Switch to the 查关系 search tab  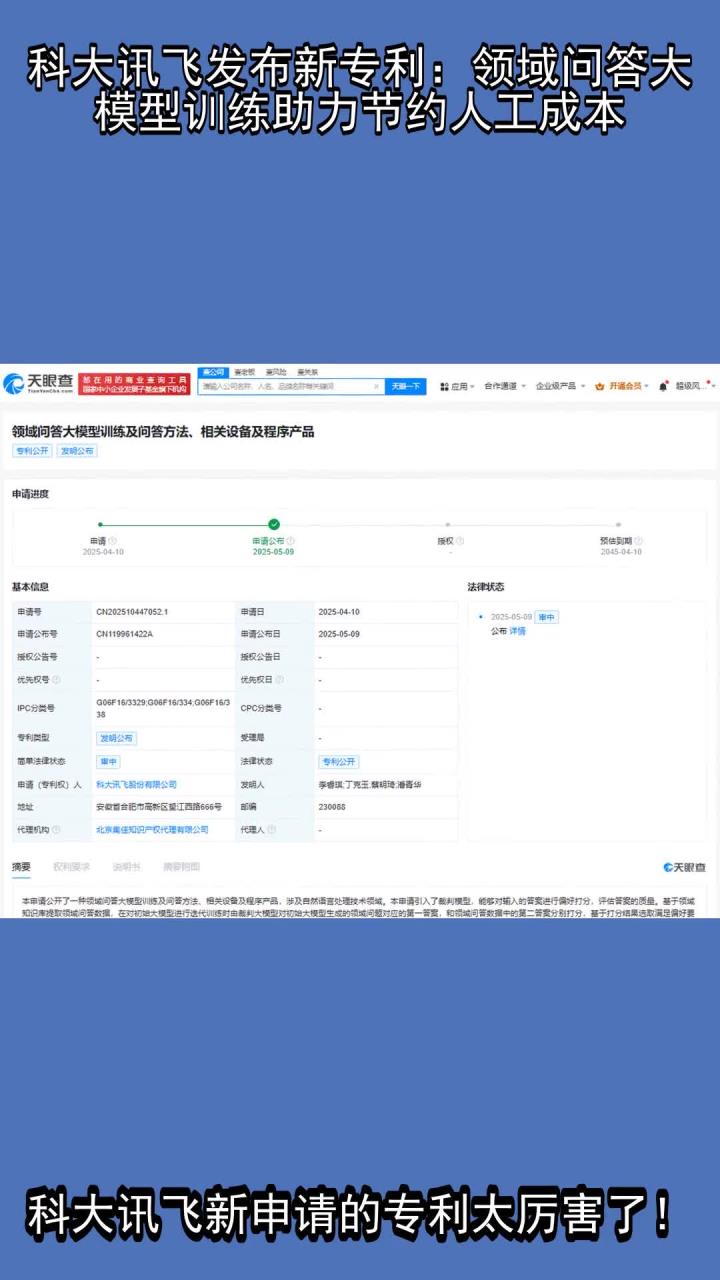[x=307, y=372]
